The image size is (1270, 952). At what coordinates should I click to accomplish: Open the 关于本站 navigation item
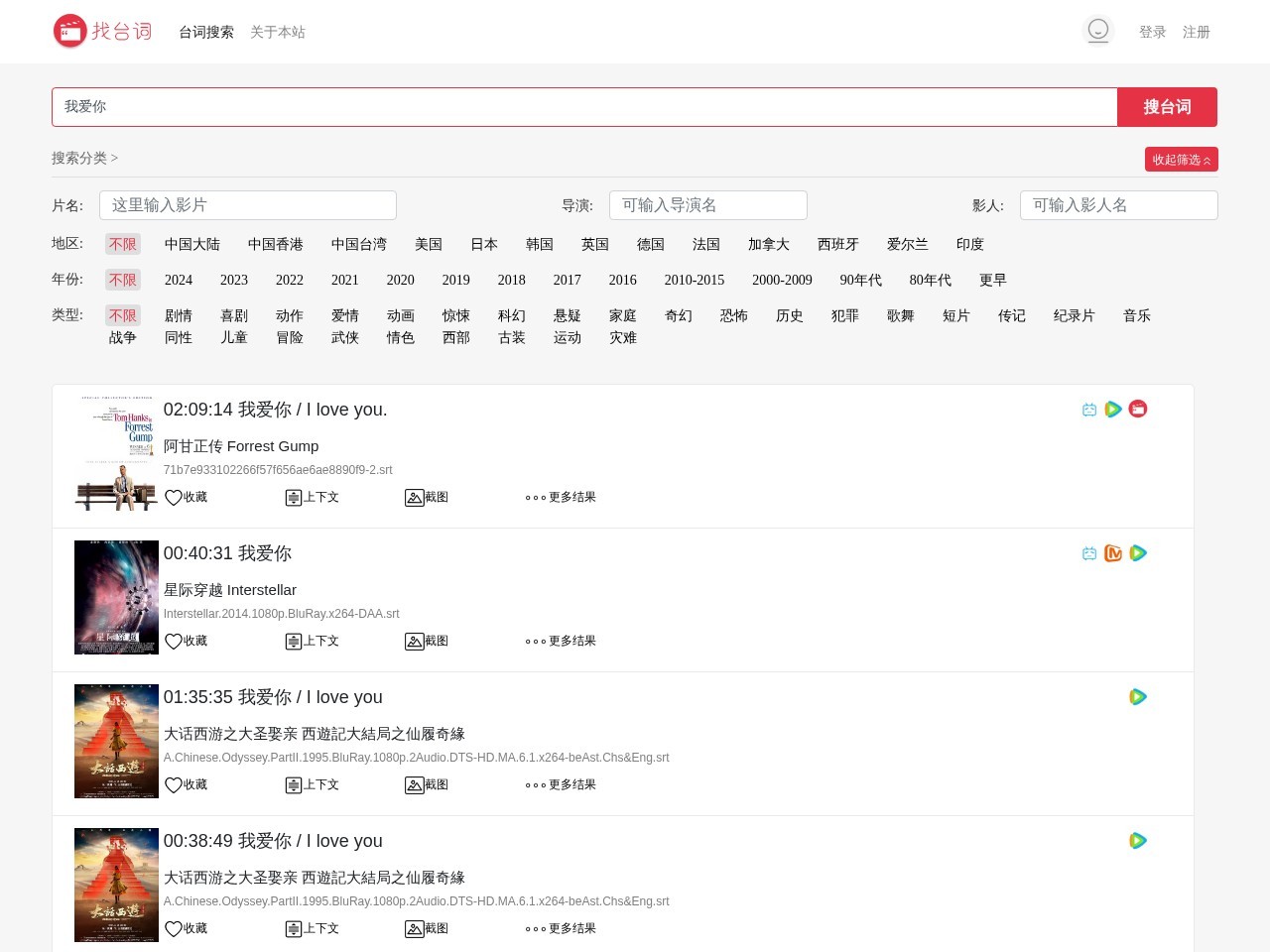[277, 33]
